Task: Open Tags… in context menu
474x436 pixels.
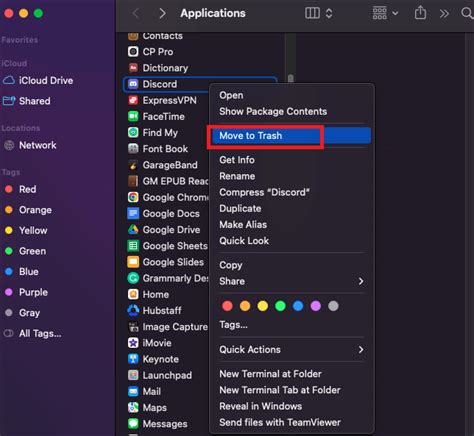Action: 233,325
